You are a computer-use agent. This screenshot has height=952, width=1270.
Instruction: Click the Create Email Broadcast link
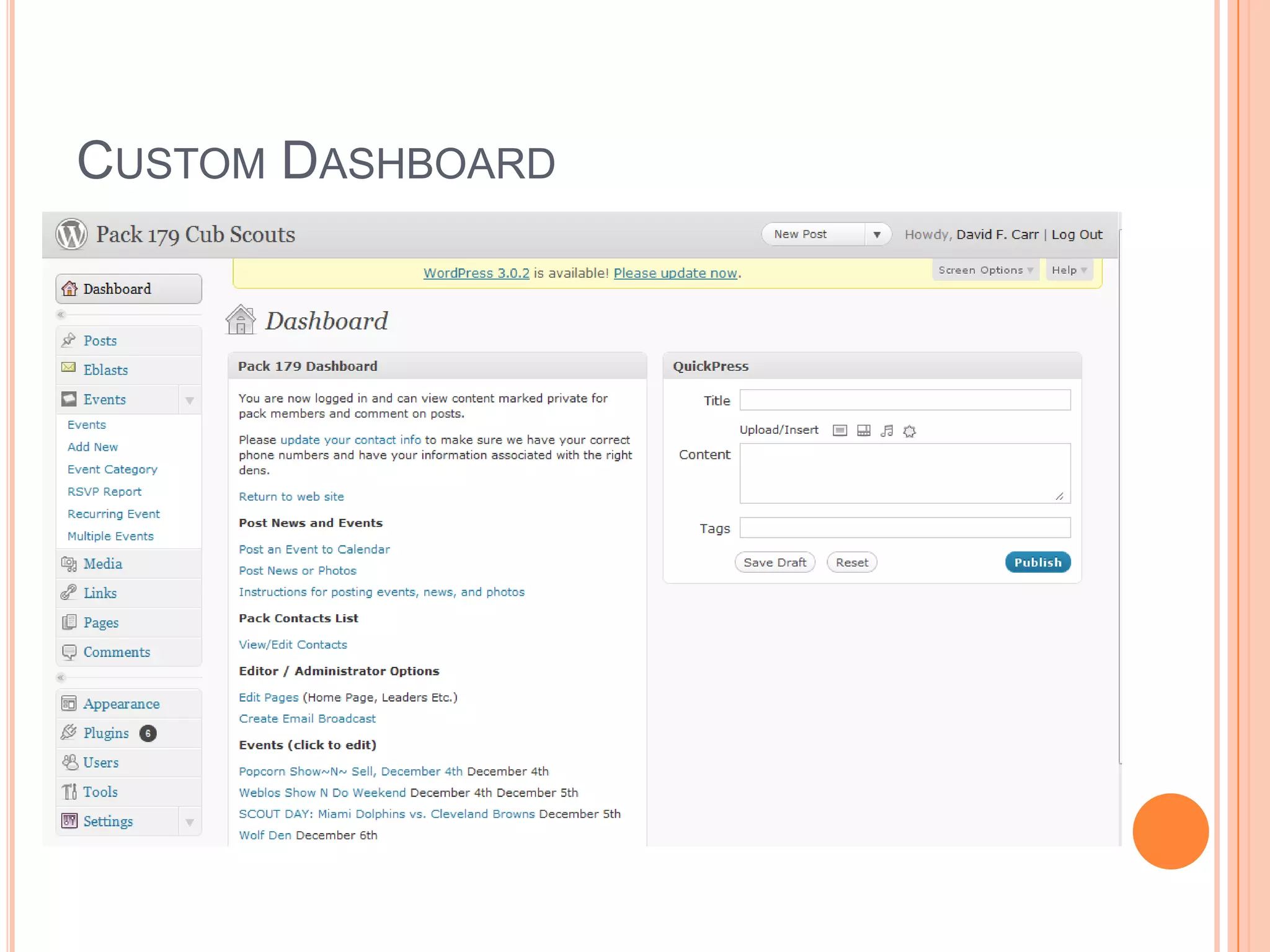(x=307, y=718)
